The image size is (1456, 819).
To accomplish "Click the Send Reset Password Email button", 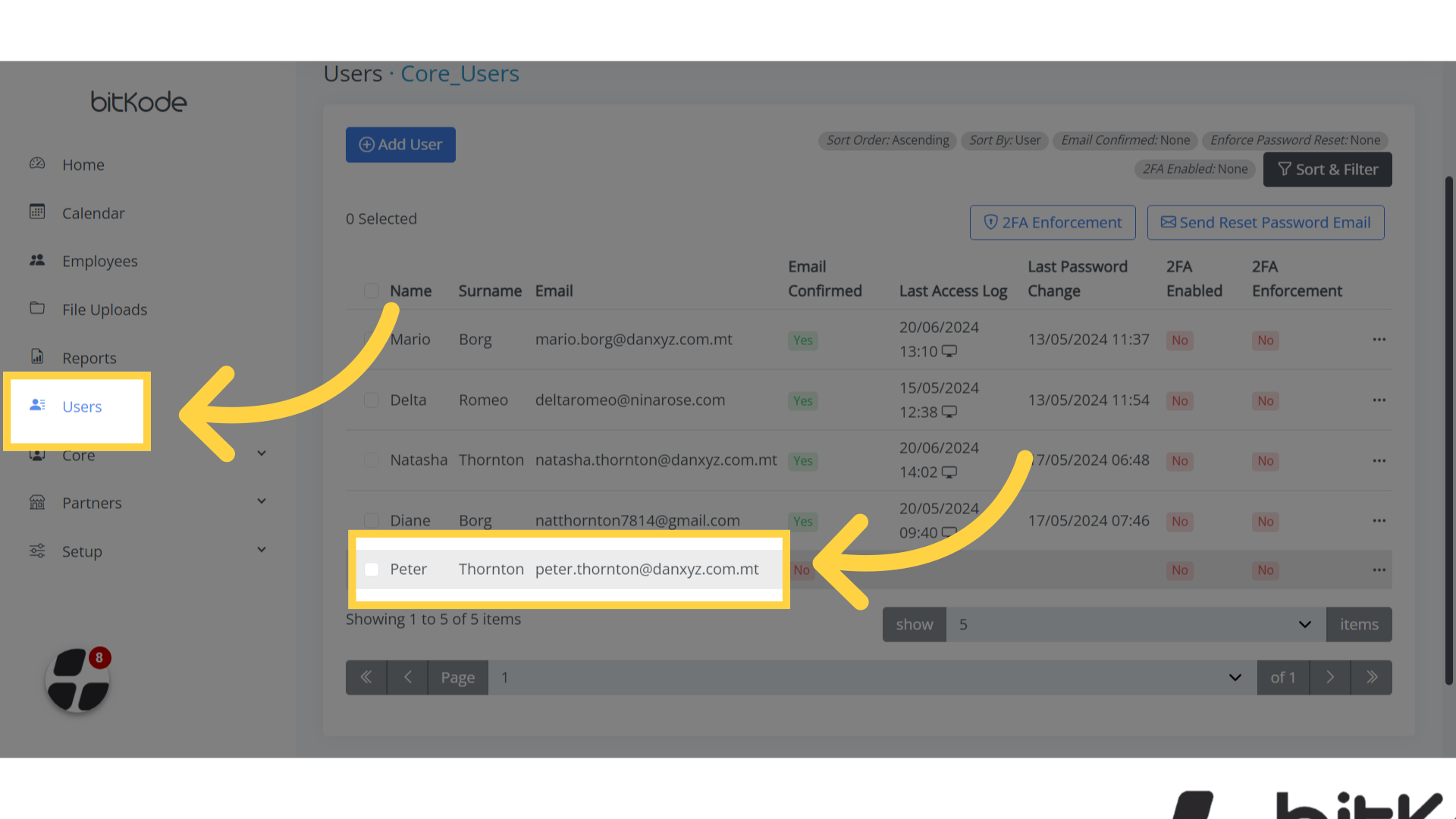I will point(1265,222).
